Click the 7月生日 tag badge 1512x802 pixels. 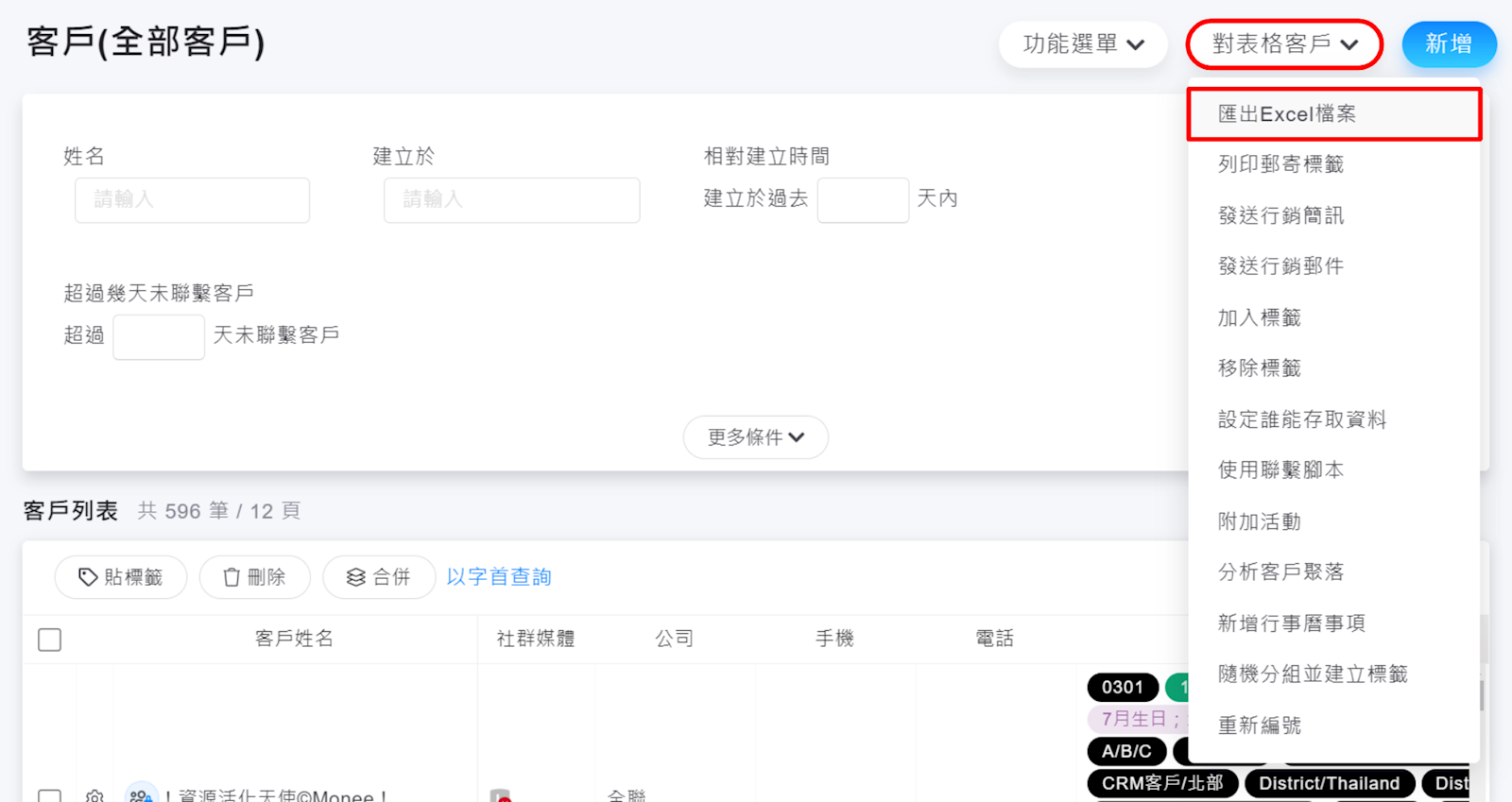click(1139, 719)
